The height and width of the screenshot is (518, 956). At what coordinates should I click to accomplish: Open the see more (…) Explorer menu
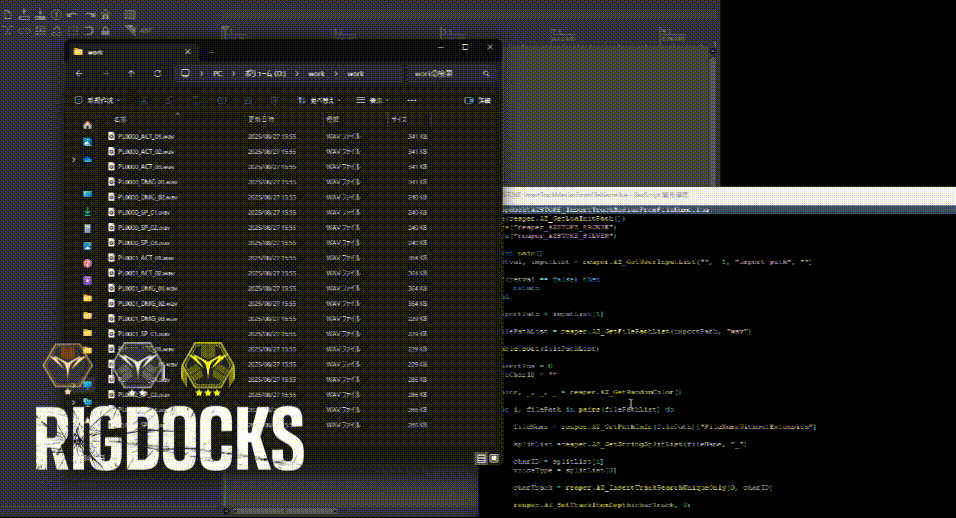pyautogui.click(x=412, y=100)
